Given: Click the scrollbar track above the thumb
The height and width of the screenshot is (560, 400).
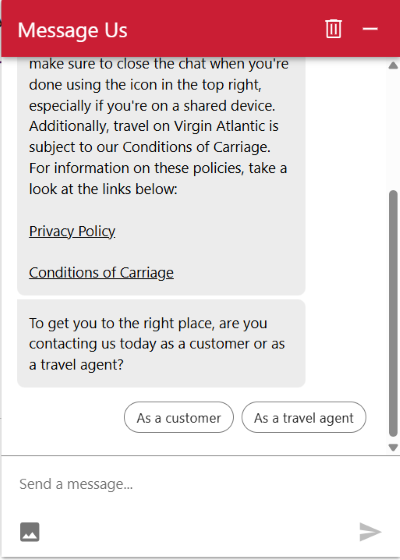Looking at the screenshot, I should pyautogui.click(x=393, y=130).
